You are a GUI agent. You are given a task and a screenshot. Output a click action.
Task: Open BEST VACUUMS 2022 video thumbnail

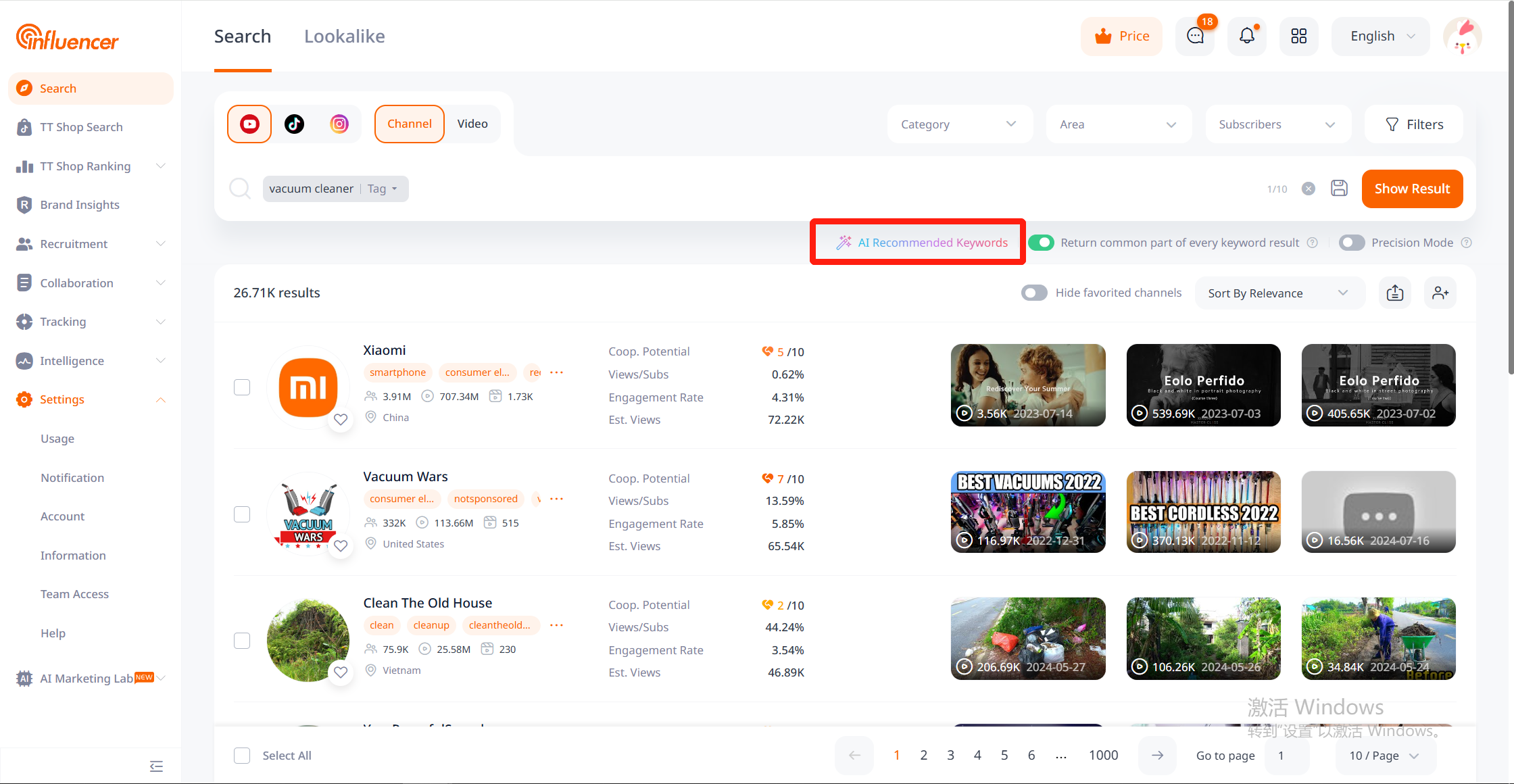pyautogui.click(x=1028, y=512)
